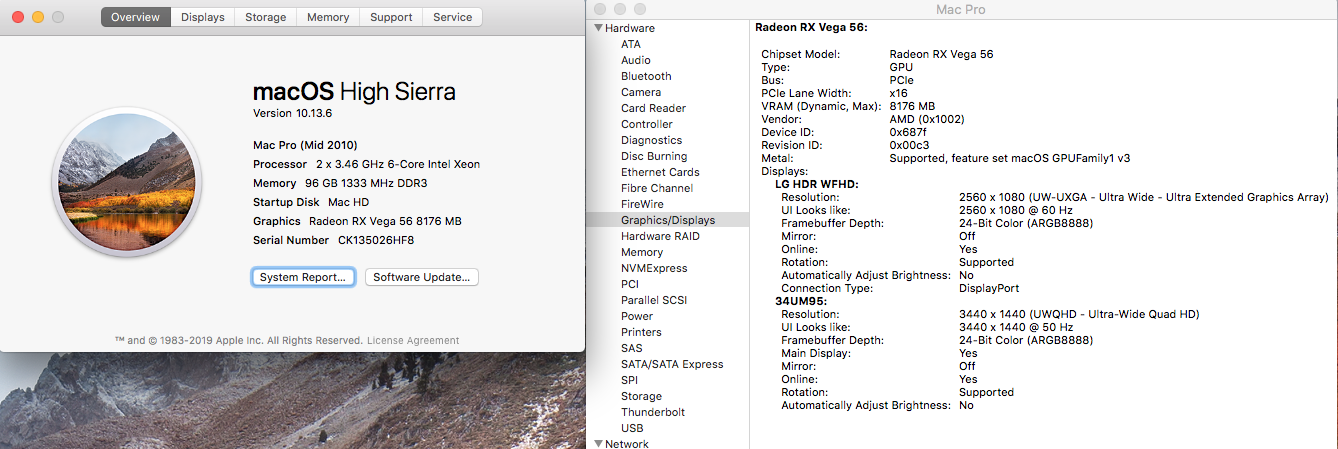
Task: Click the Mac Pro (Mid 2010) model text
Action: tap(305, 145)
